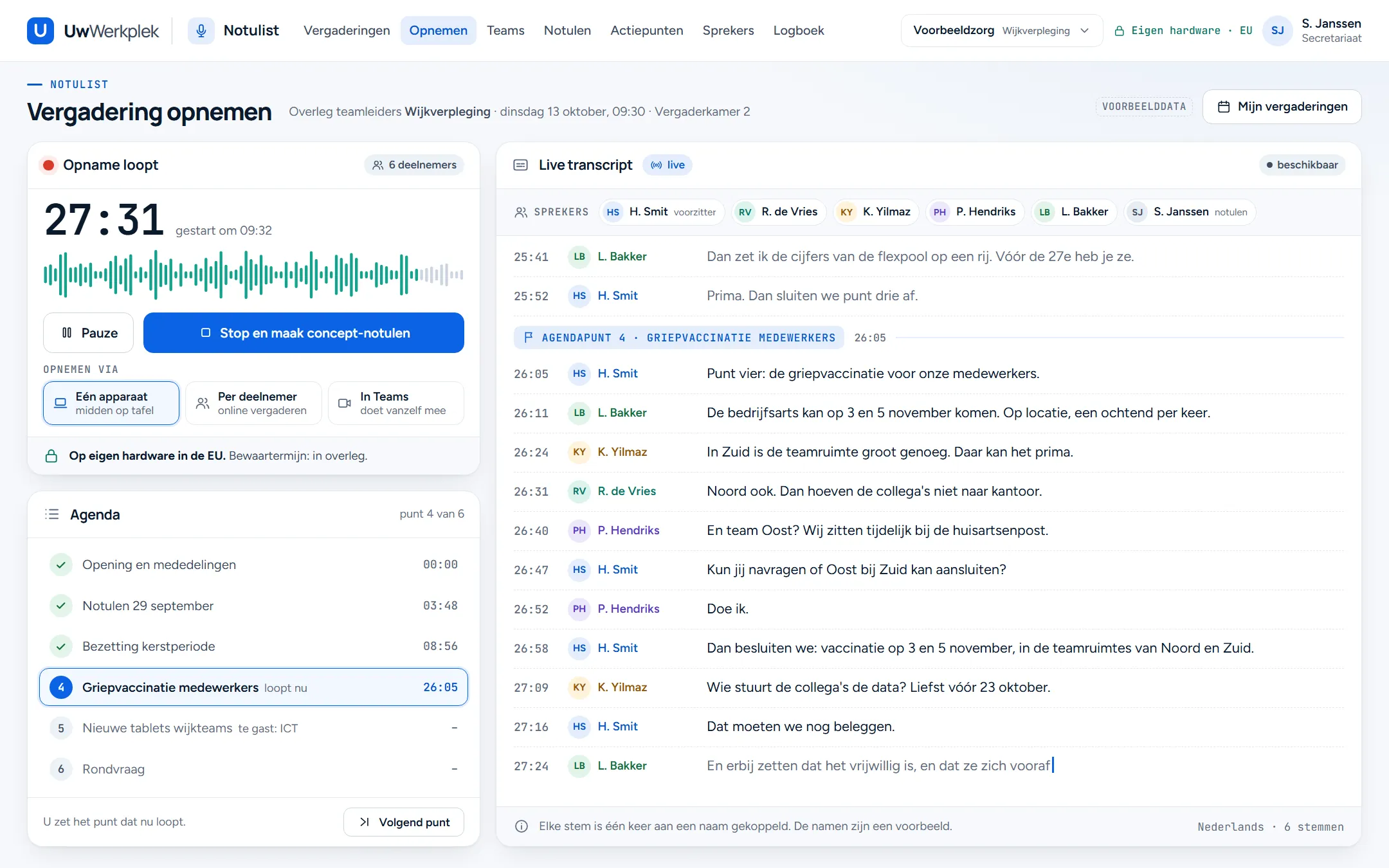
Task: Pause the recording
Action: pyautogui.click(x=89, y=333)
